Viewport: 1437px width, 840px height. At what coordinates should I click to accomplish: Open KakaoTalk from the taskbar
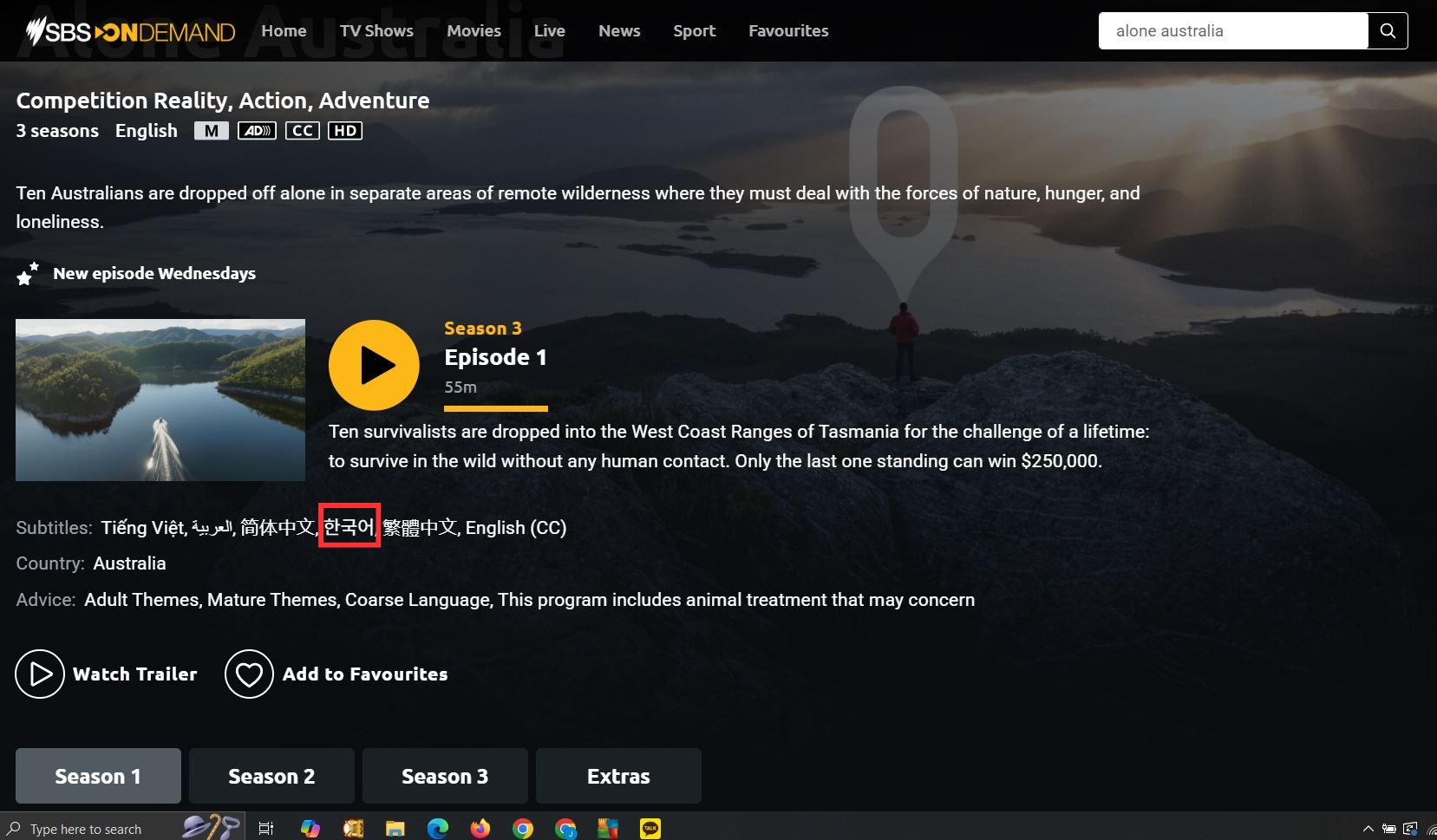(650, 828)
